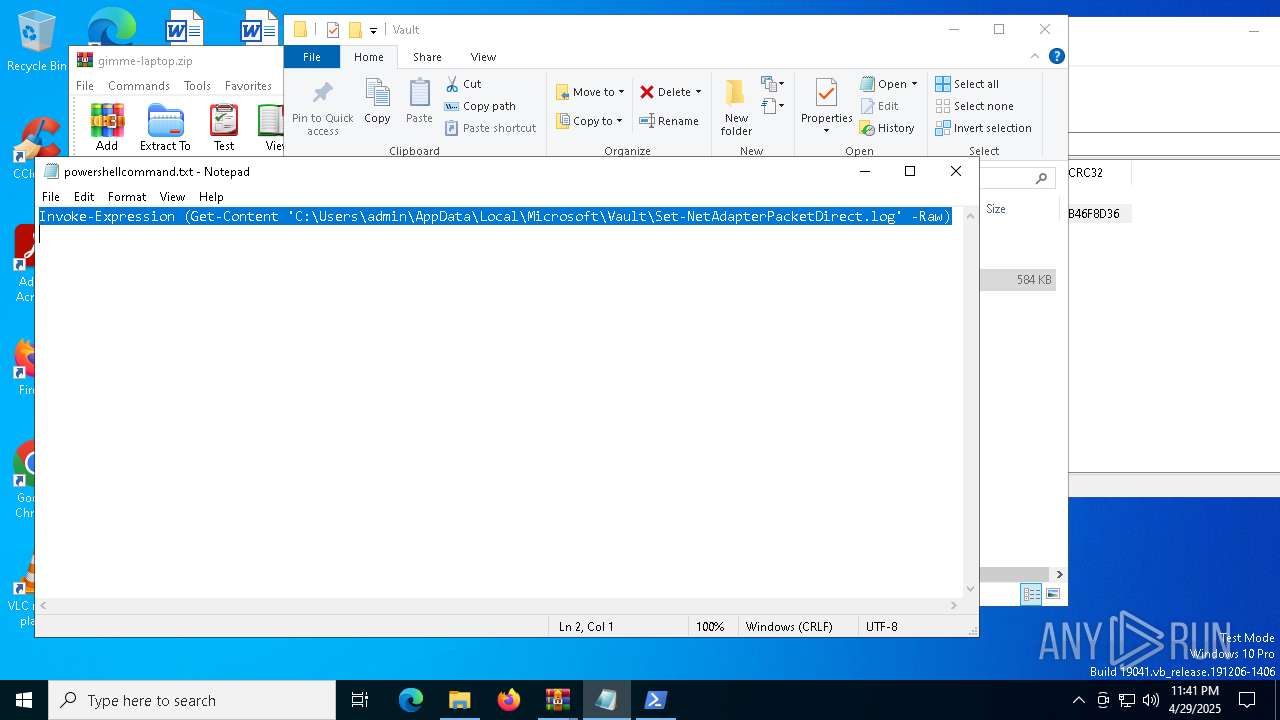
Task: Click Select all in ribbon
Action: 967,84
